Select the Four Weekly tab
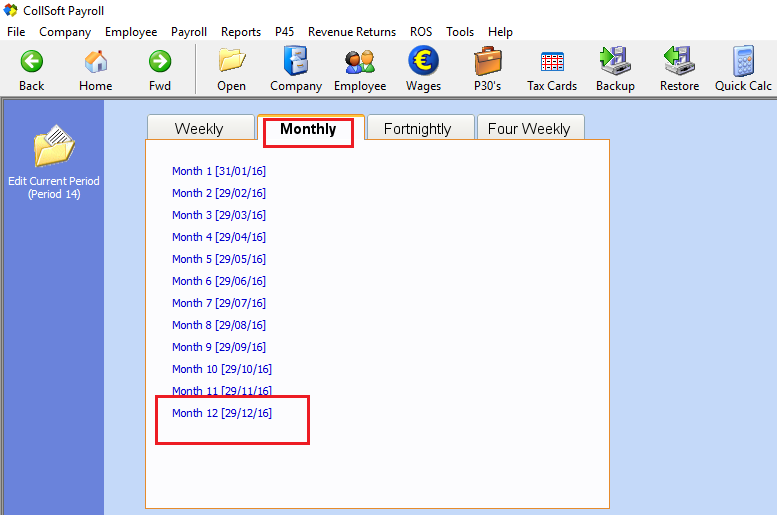Viewport: 777px width, 515px height. click(529, 129)
